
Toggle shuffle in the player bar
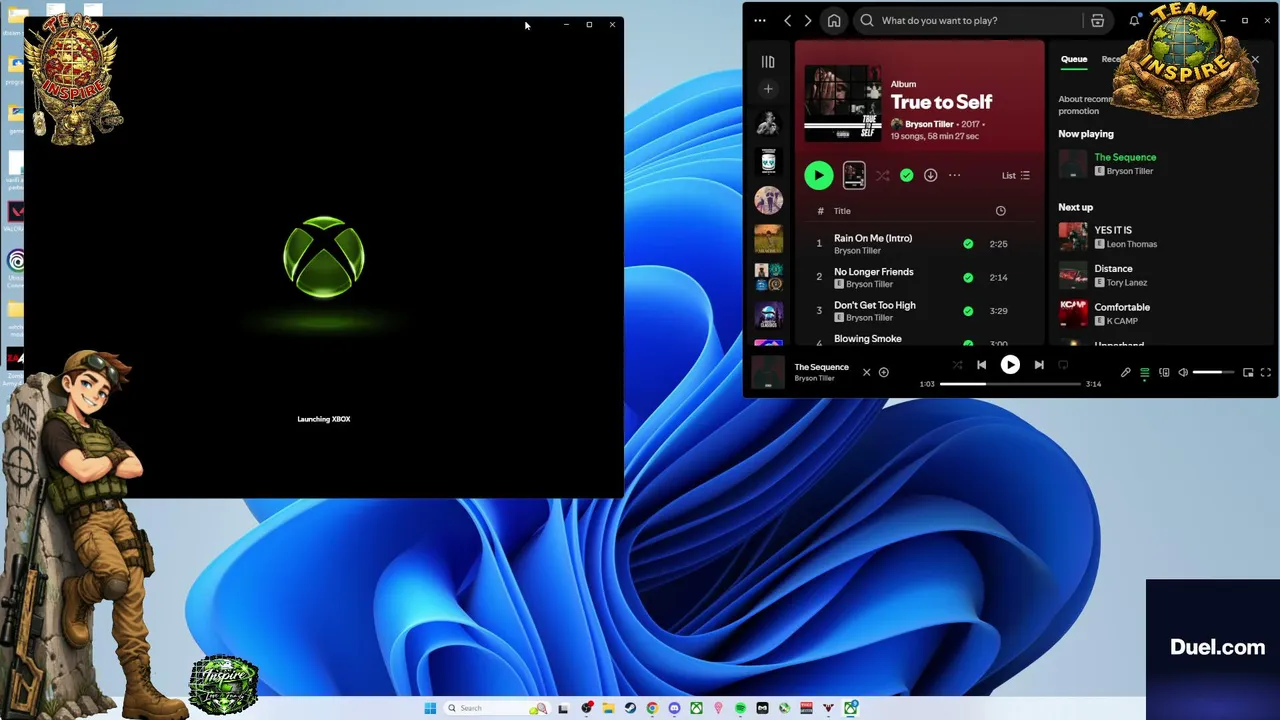click(x=957, y=365)
